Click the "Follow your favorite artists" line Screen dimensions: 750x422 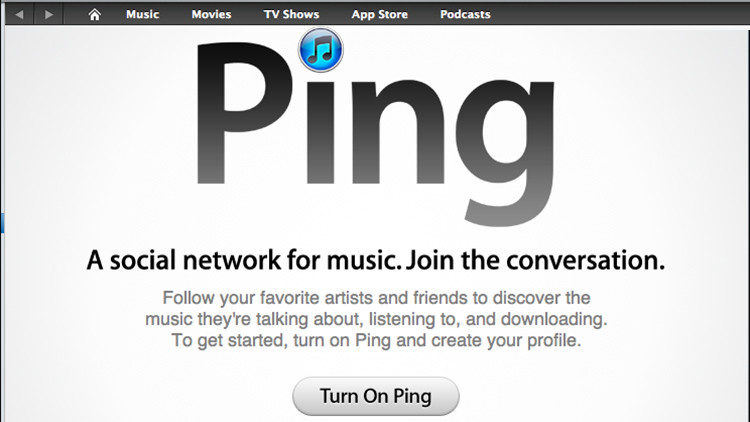tap(376, 298)
